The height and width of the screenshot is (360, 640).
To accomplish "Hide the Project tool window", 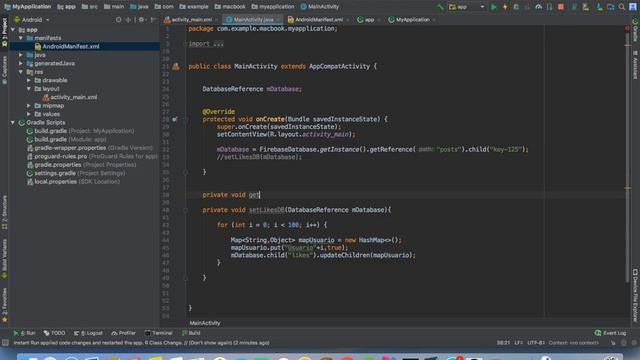I will (153, 20).
